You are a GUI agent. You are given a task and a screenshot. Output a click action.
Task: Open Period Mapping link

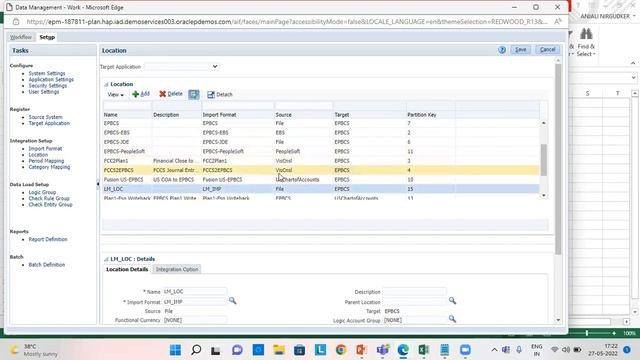[46, 161]
